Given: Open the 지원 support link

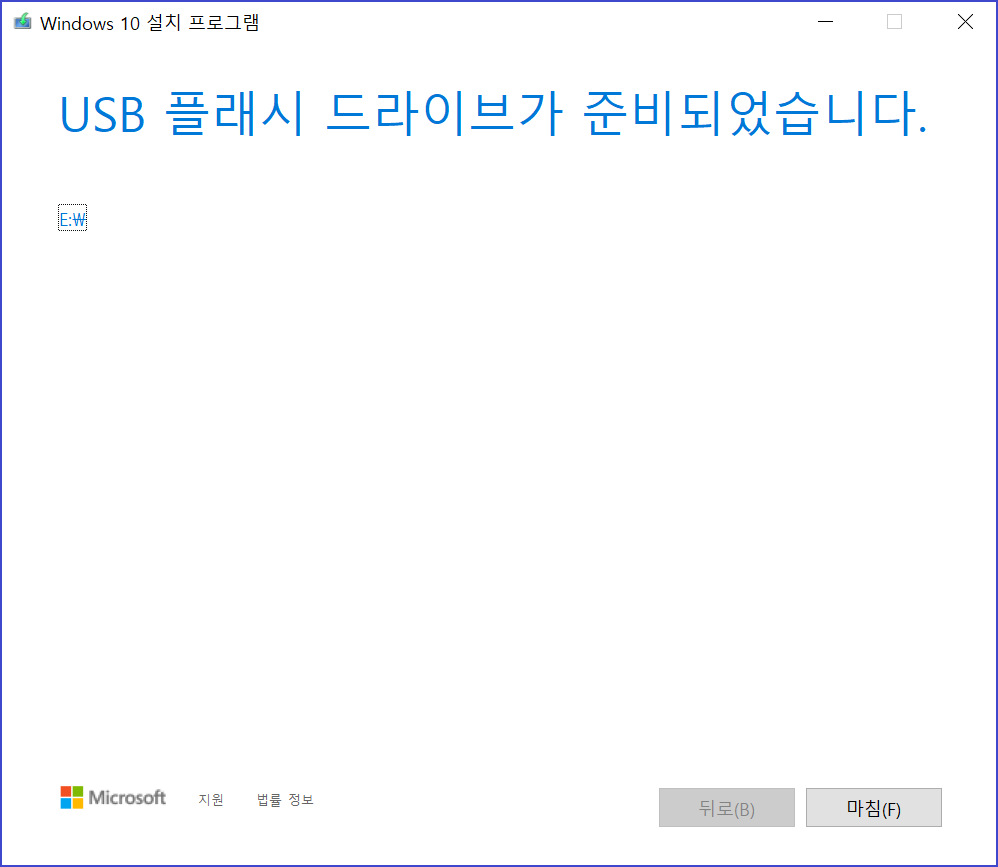Looking at the screenshot, I should 211,800.
